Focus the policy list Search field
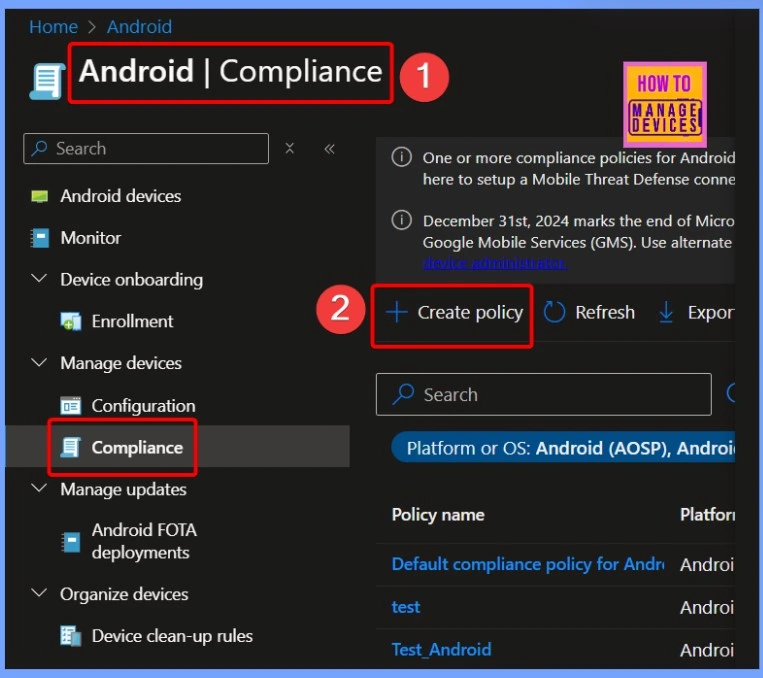This screenshot has width=763, height=678. (544, 394)
